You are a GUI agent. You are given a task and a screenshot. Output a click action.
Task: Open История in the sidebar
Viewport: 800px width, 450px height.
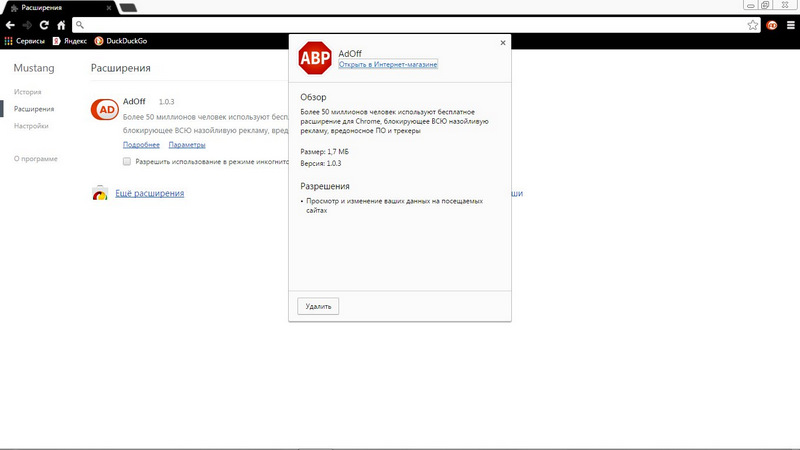coord(28,92)
